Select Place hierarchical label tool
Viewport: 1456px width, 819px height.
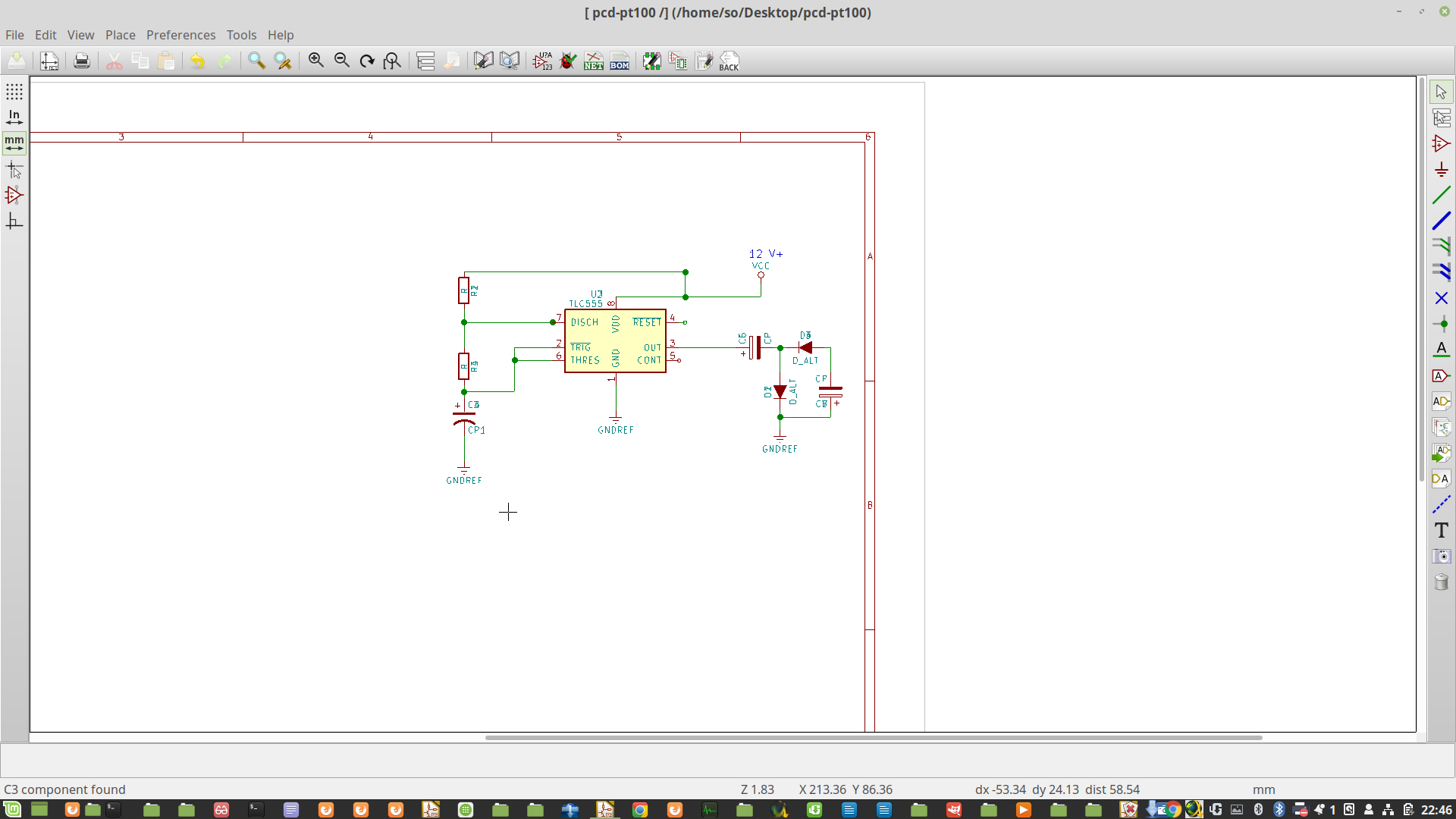(x=1442, y=401)
